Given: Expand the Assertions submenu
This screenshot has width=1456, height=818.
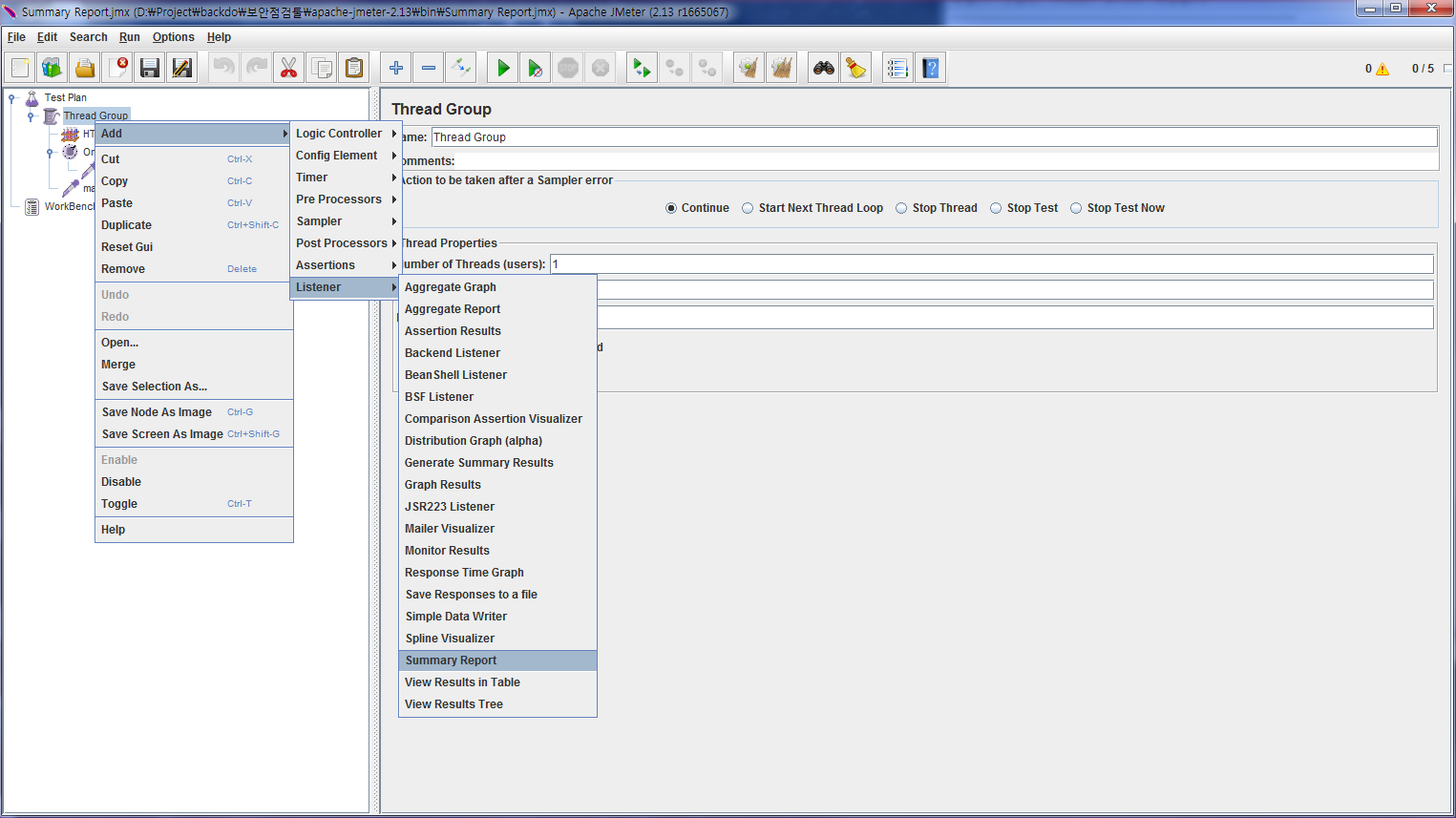Looking at the screenshot, I should pos(346,265).
